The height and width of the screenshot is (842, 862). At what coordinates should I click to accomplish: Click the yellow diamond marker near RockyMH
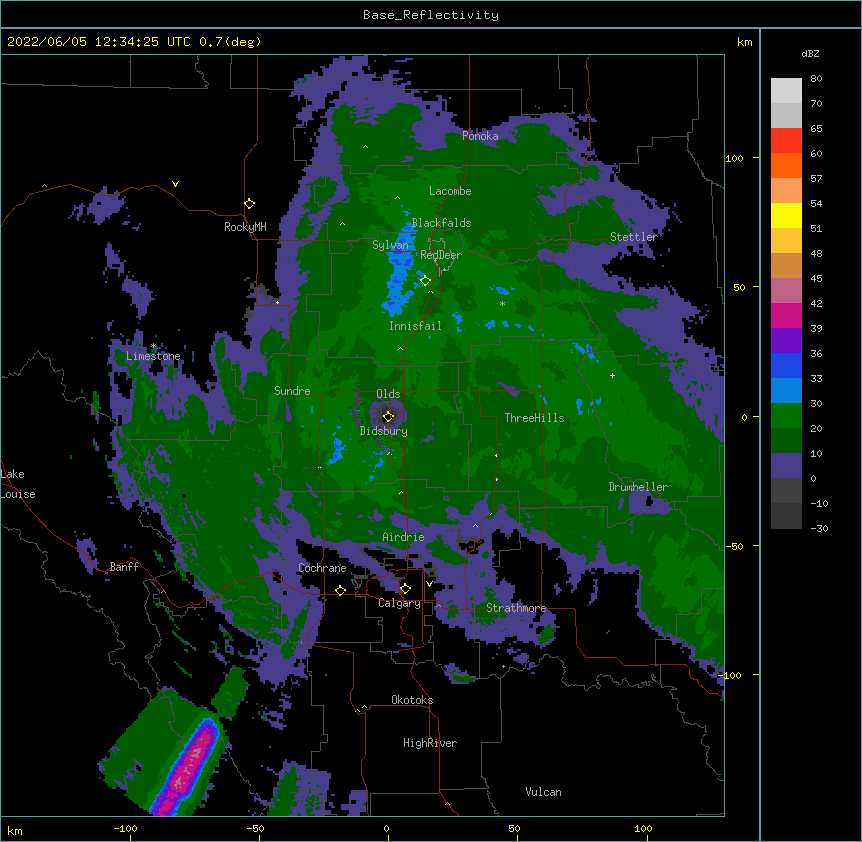click(x=249, y=204)
